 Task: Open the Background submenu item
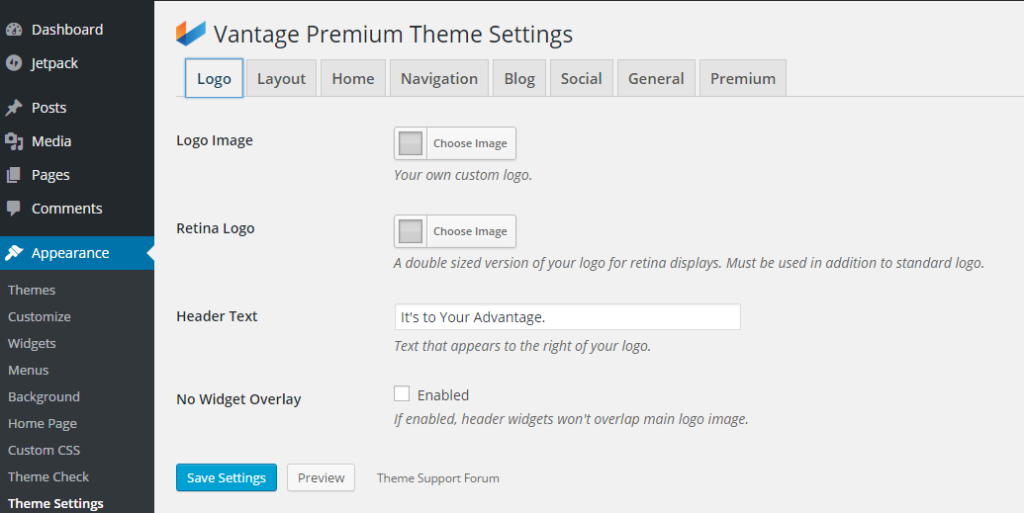pos(44,397)
